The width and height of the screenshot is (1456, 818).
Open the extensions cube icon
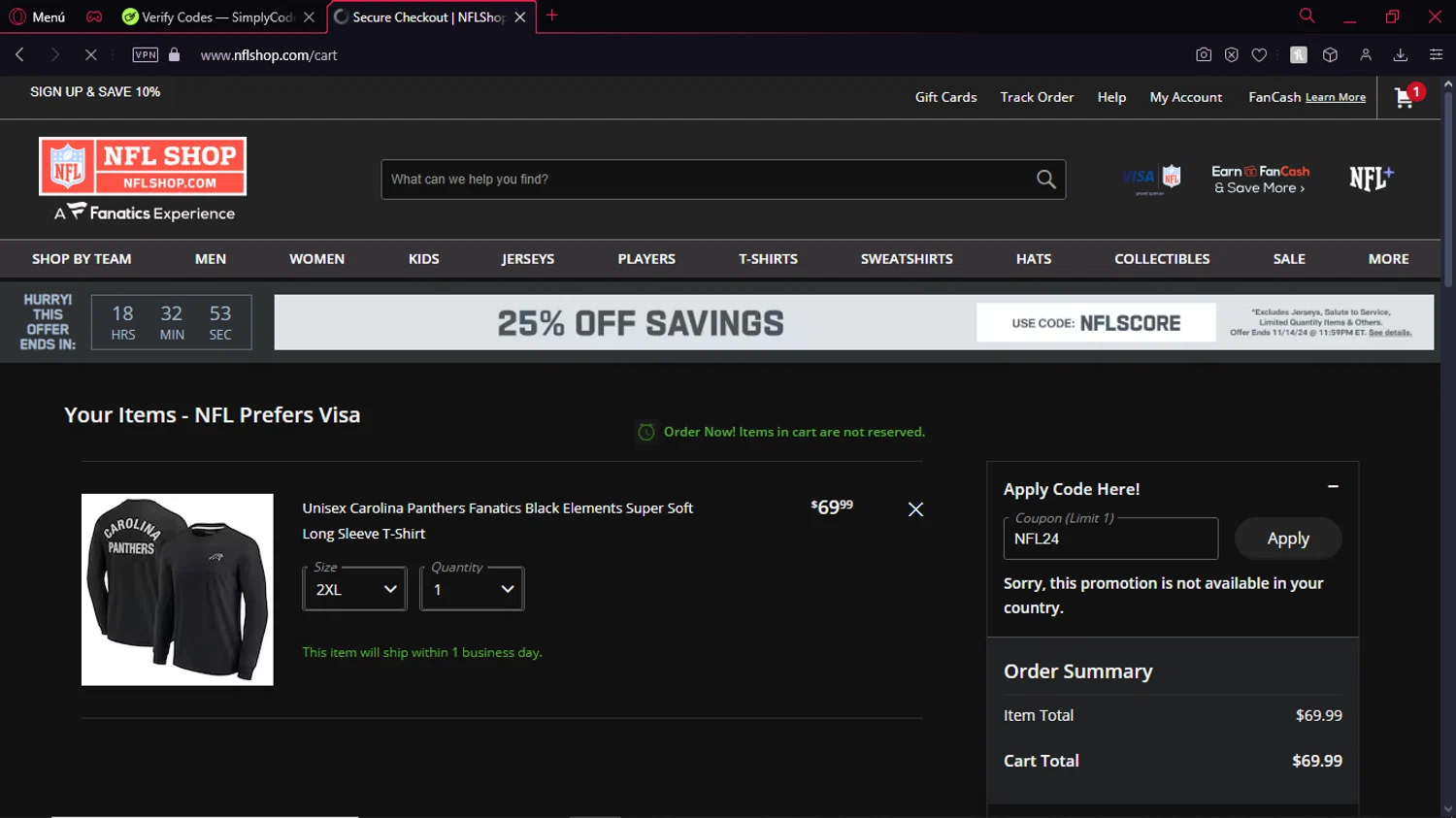[x=1330, y=55]
